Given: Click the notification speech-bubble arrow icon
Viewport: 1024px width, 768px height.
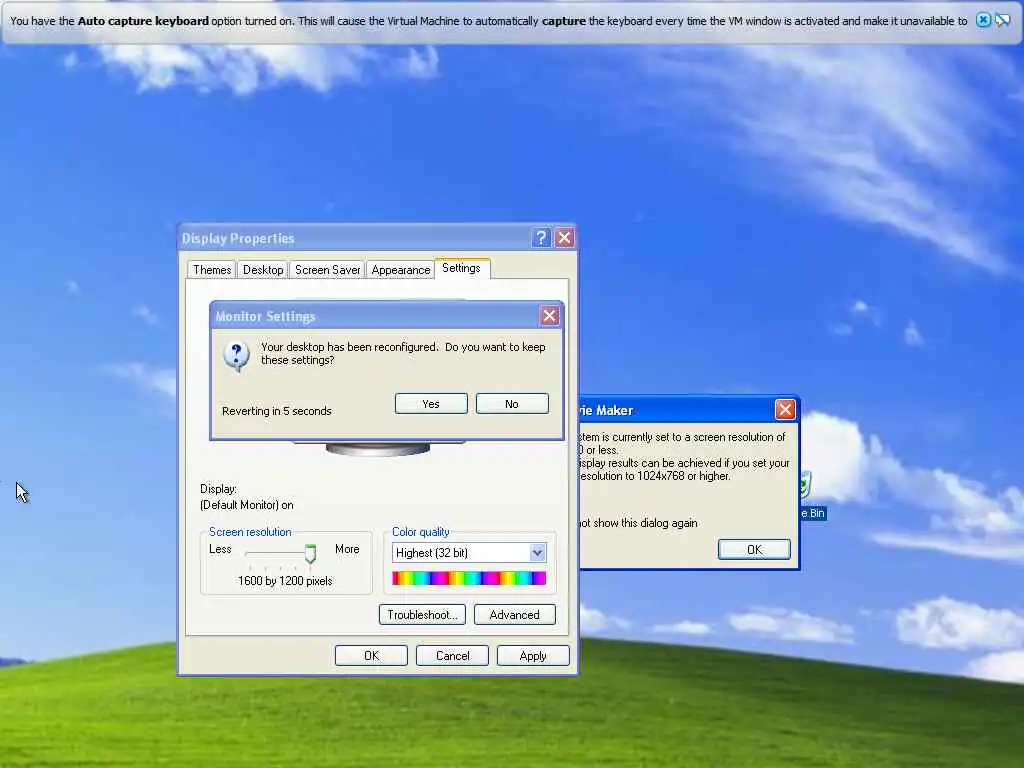Looking at the screenshot, I should click(x=1002, y=20).
